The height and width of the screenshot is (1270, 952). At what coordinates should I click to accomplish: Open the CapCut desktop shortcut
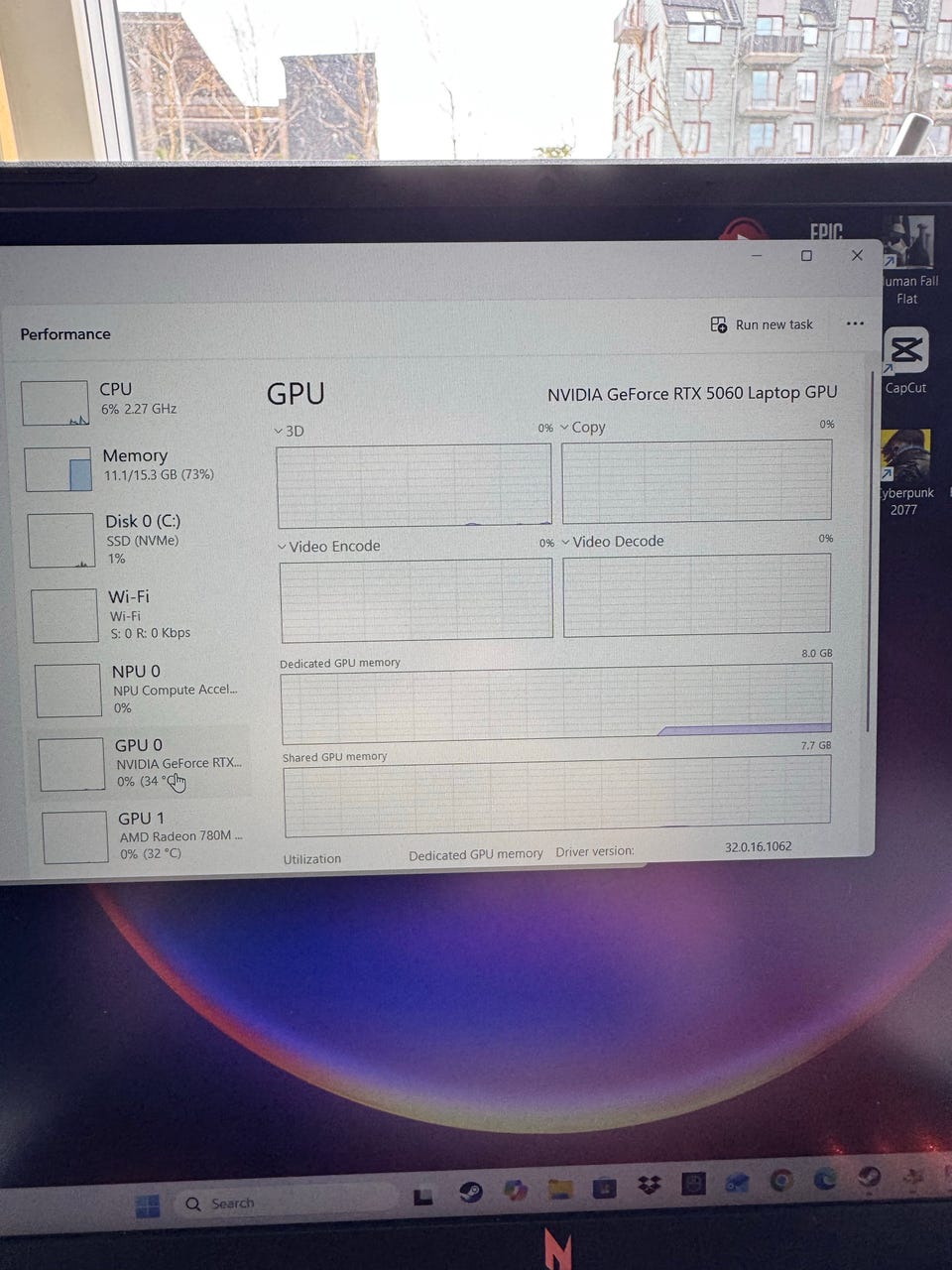coord(905,360)
